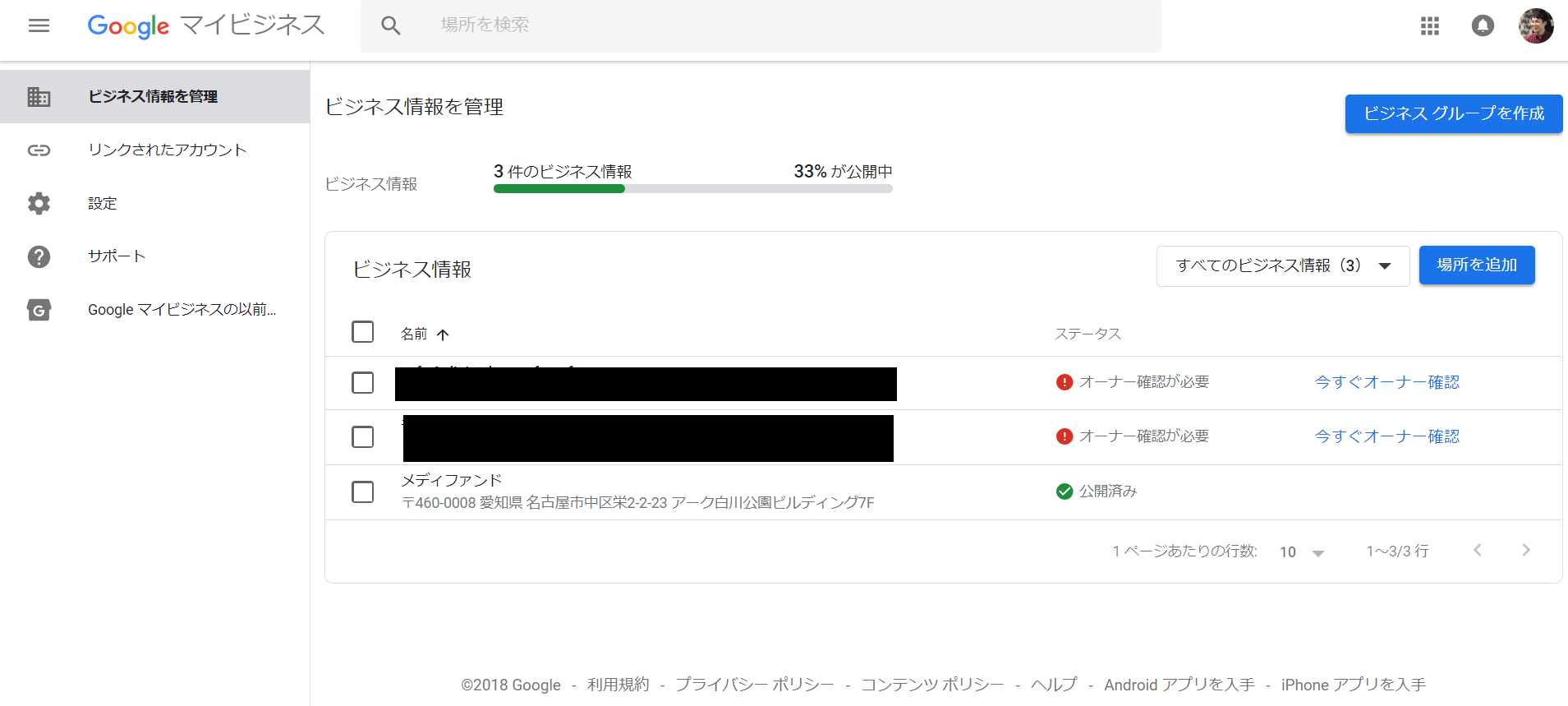
Task: Toggle the select-all checkbox in the header
Action: (x=362, y=331)
